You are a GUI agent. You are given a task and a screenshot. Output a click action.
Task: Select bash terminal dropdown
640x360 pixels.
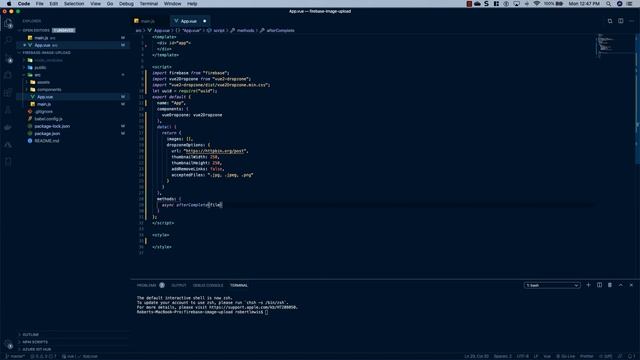[552, 285]
